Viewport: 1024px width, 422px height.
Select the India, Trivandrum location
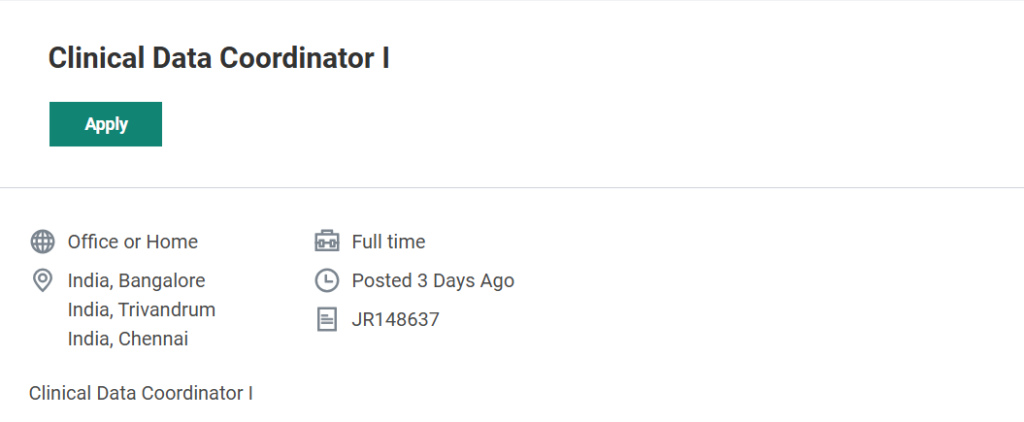coord(141,310)
